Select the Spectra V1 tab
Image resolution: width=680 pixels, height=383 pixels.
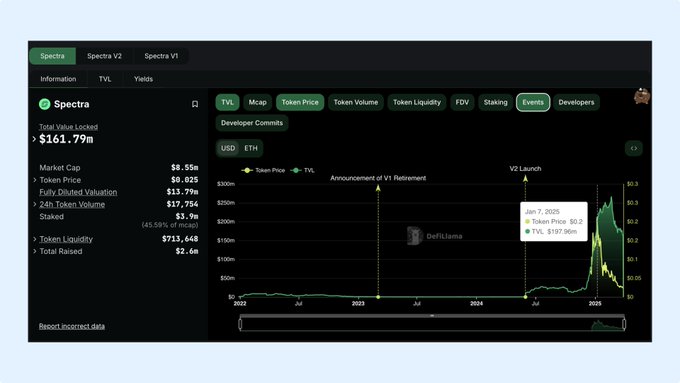pos(161,56)
